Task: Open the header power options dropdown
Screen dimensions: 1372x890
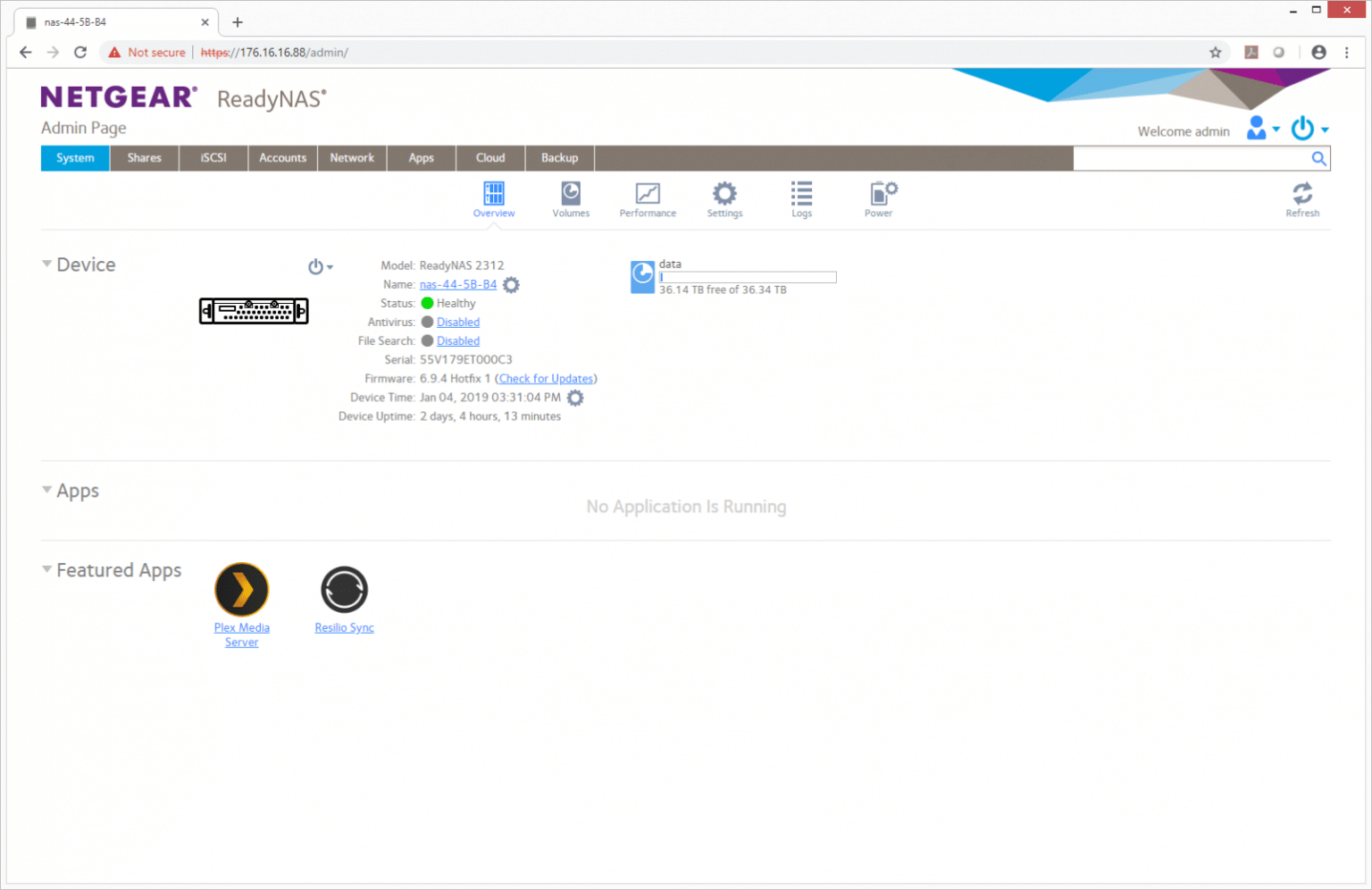Action: point(1309,128)
